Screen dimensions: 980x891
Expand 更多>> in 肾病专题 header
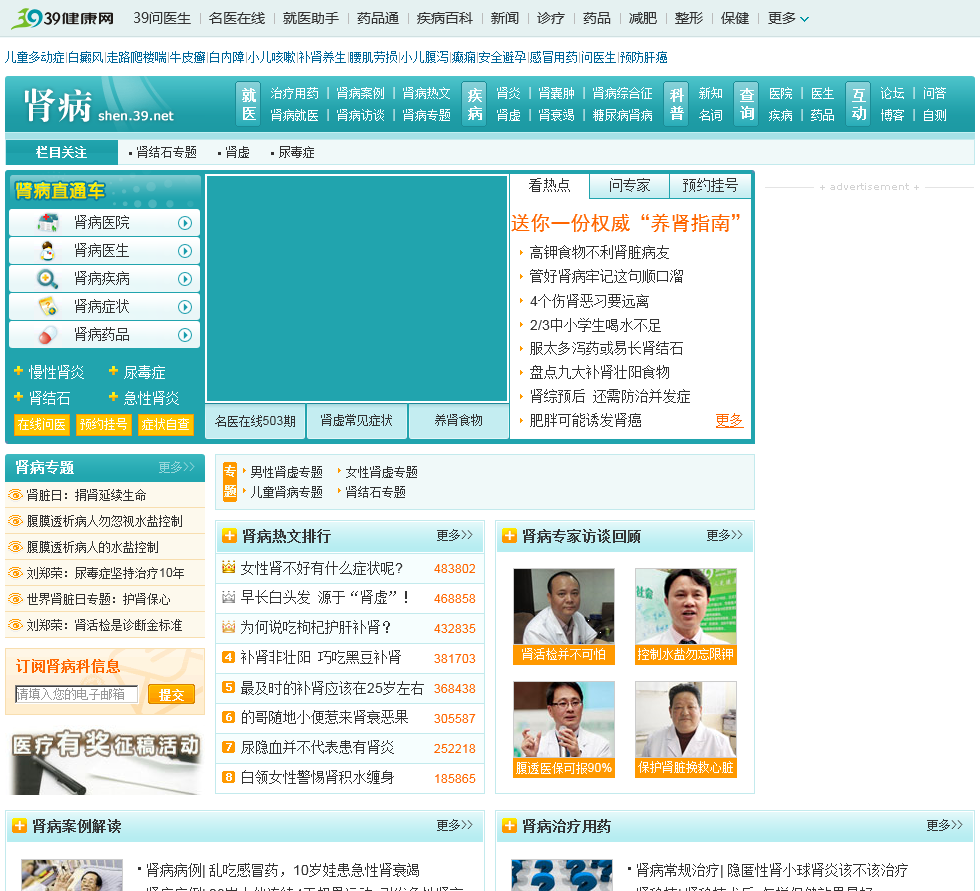pos(176,467)
